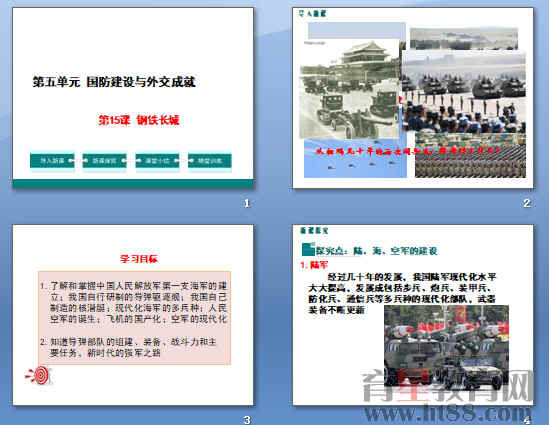The height and width of the screenshot is (425, 549).
Task: Select the color tank parade photo on slide 2
Action: point(464,91)
